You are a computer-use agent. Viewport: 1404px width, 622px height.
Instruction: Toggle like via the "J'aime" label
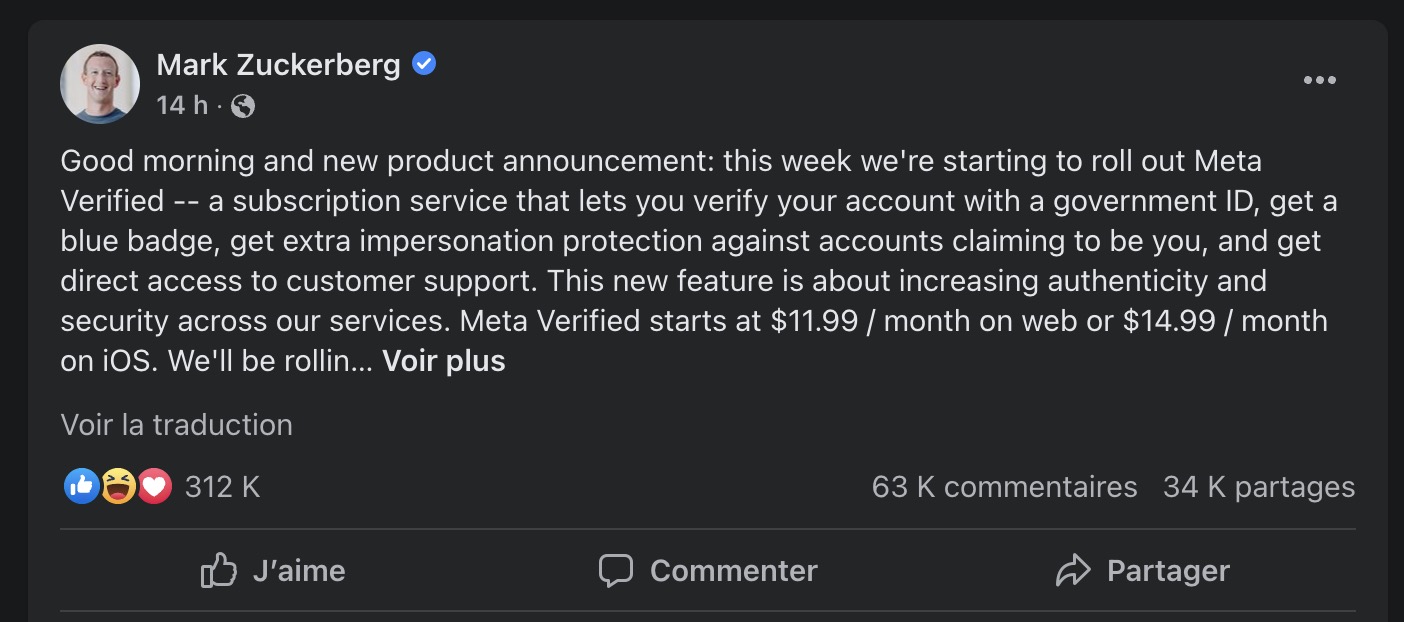coord(299,571)
